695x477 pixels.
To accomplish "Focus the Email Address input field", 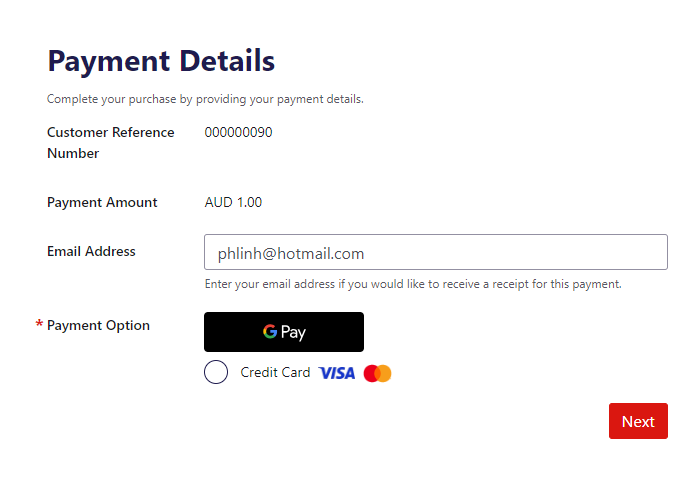I will coord(435,253).
